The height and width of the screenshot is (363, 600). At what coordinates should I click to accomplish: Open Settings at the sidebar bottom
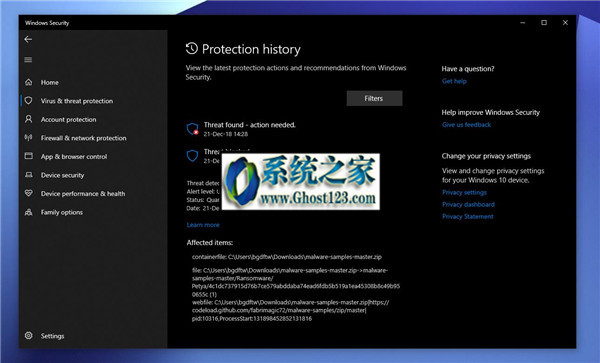52,336
